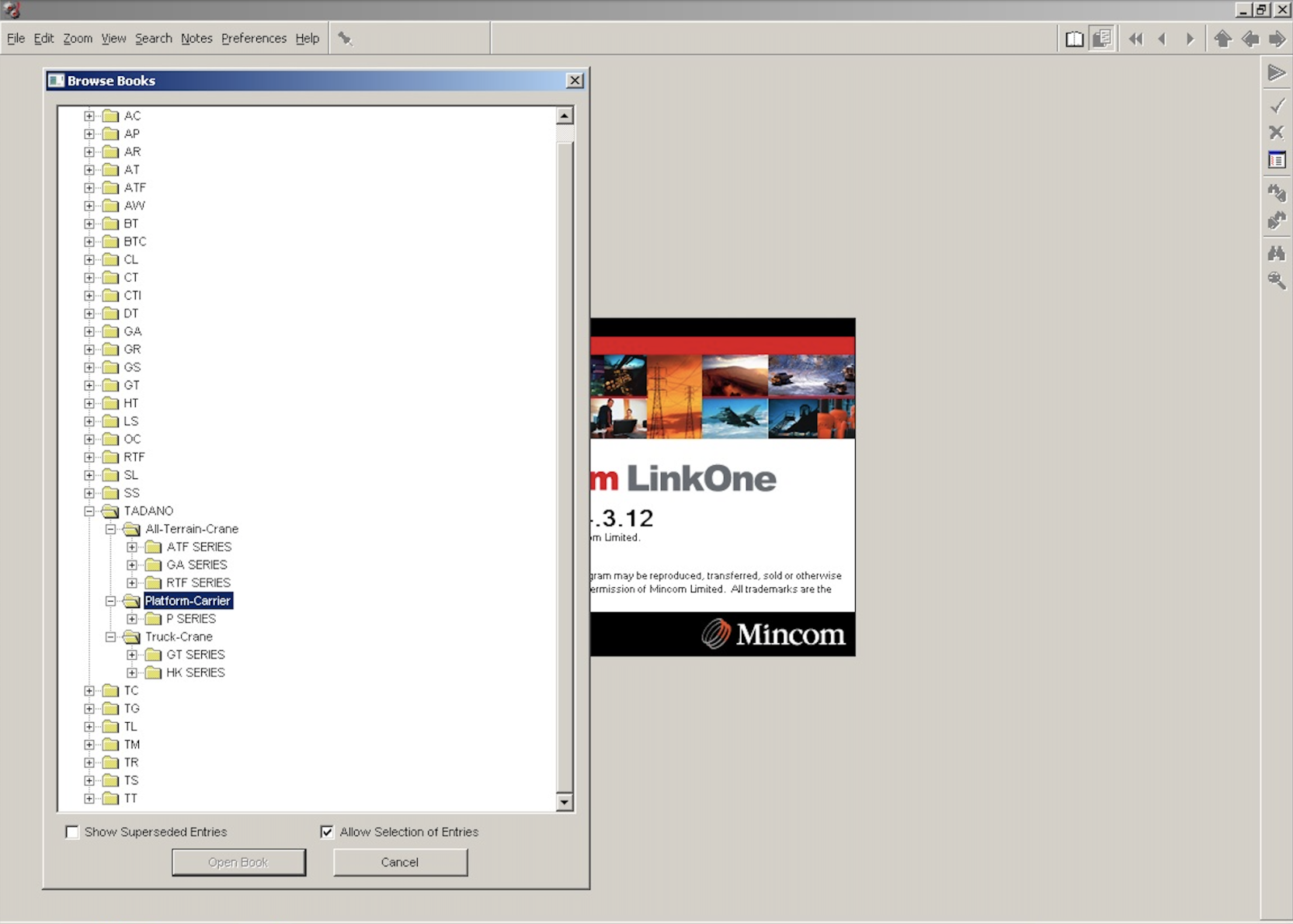Collapse the All-Terrain-Crane node
This screenshot has height=924, width=1293.
coord(111,529)
